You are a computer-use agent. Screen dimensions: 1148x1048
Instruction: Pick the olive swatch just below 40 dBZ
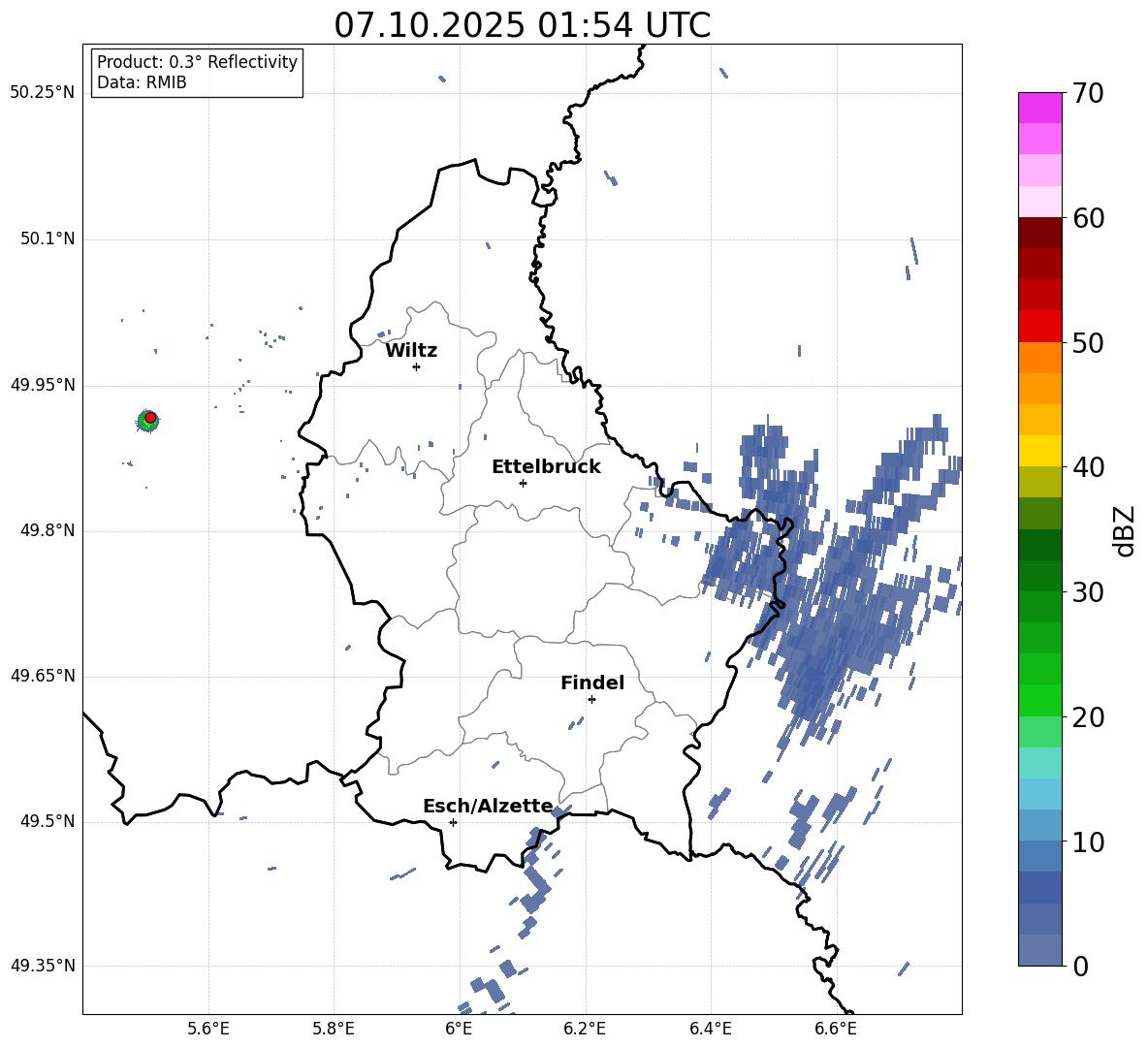click(1039, 482)
